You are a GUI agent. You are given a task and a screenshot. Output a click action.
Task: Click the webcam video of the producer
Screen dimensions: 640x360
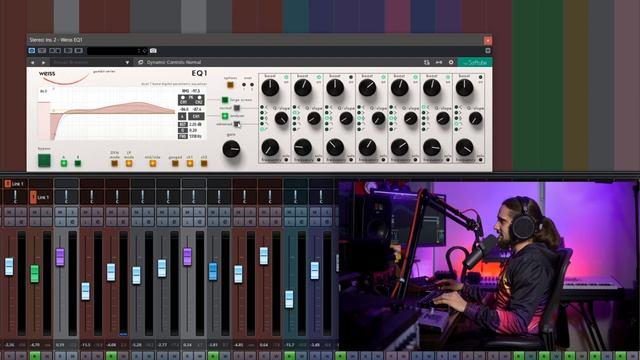(488, 266)
